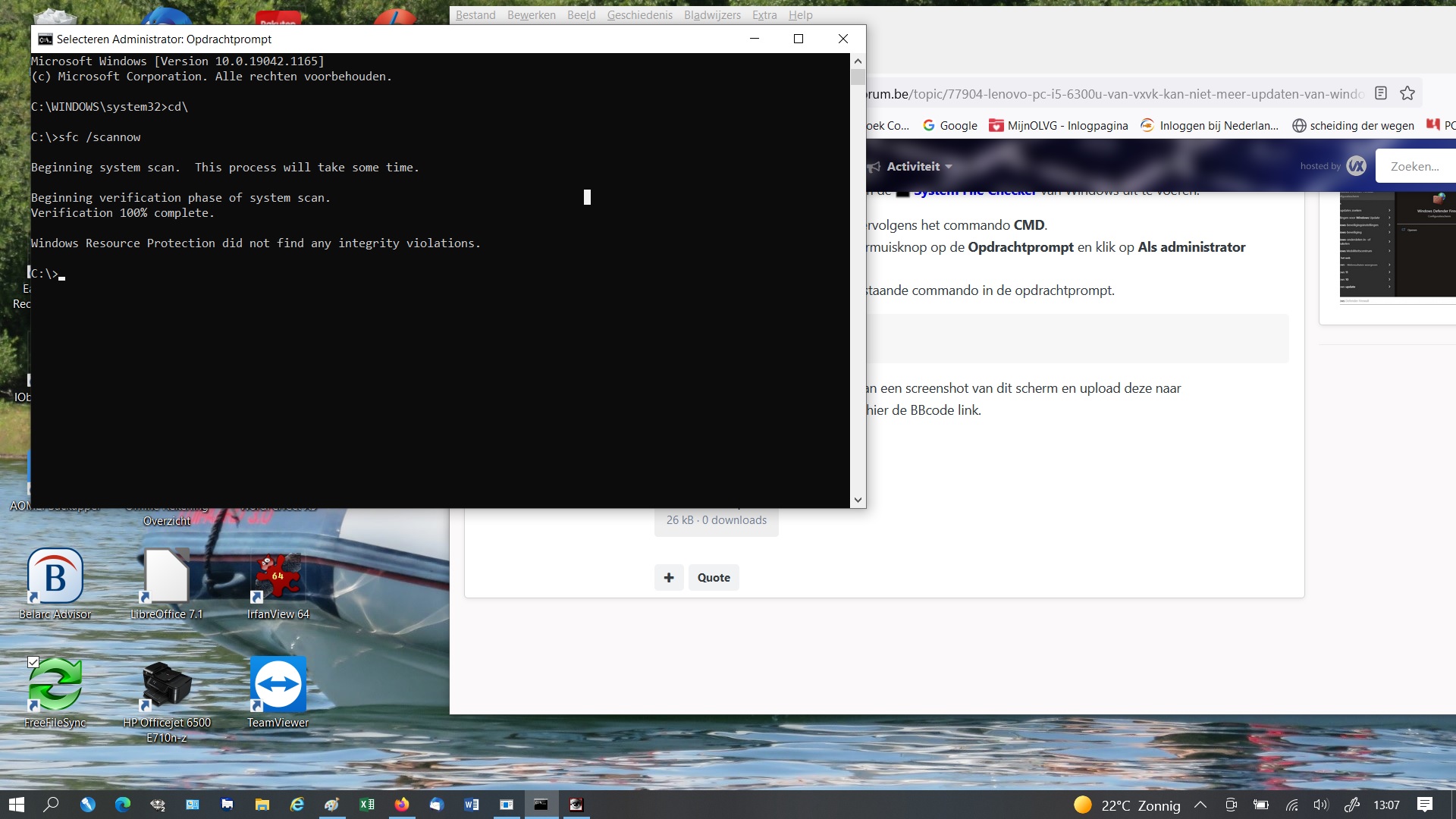Open File Explorer on the taskbar

[262, 805]
